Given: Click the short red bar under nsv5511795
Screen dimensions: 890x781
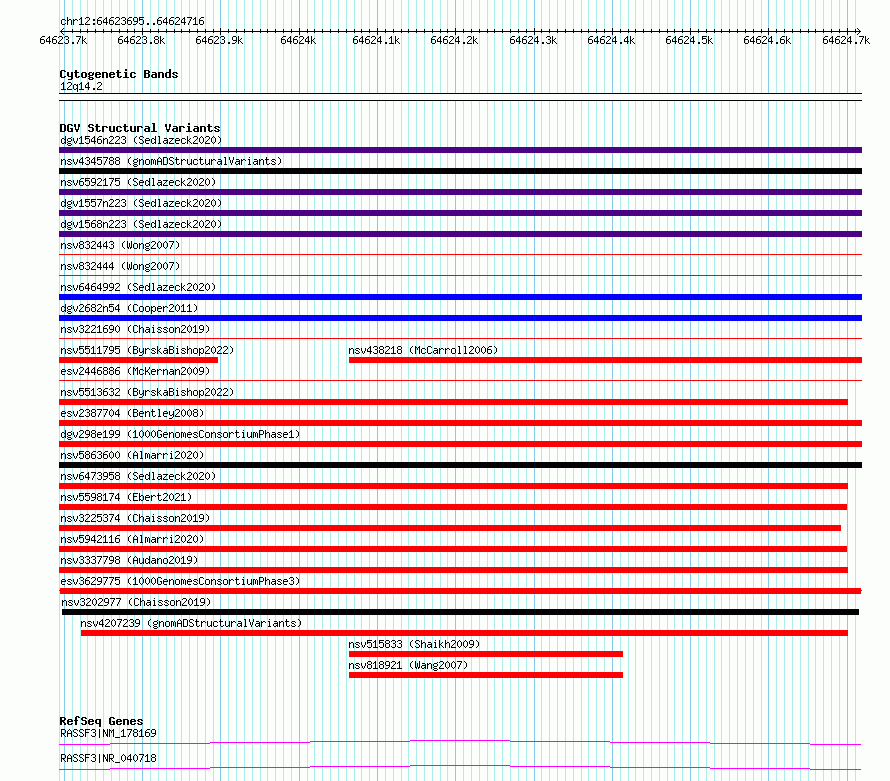Looking at the screenshot, I should coord(138,360).
